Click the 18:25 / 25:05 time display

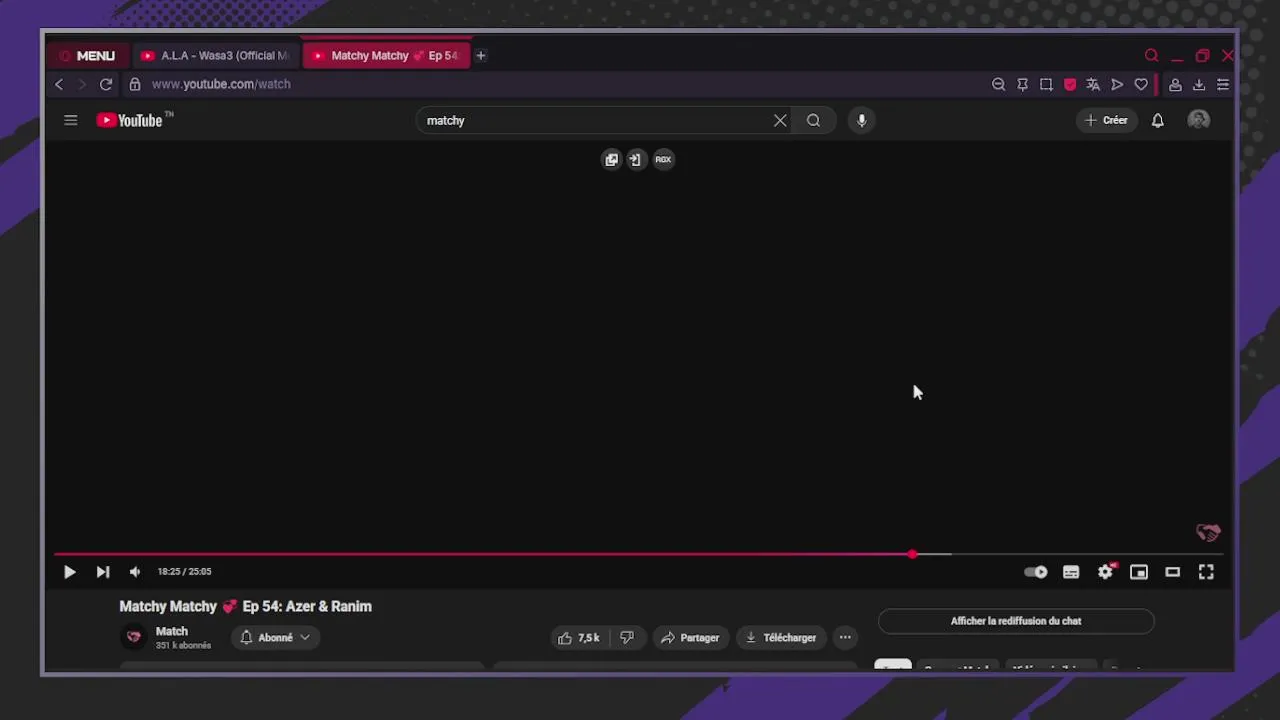point(184,572)
